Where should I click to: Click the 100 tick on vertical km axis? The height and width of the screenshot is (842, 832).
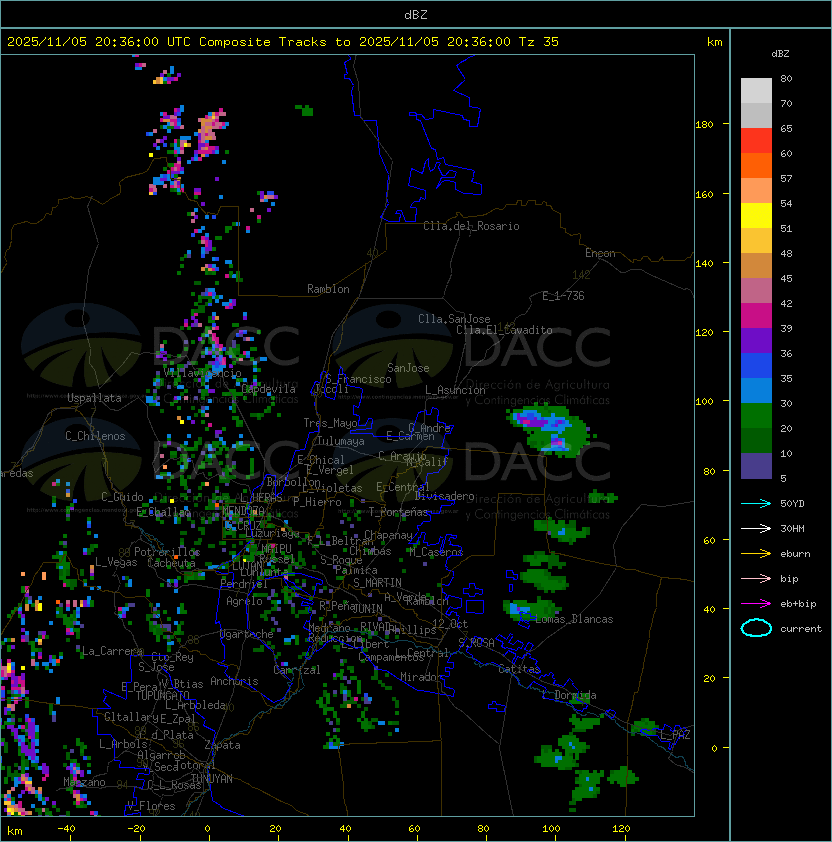coord(704,402)
